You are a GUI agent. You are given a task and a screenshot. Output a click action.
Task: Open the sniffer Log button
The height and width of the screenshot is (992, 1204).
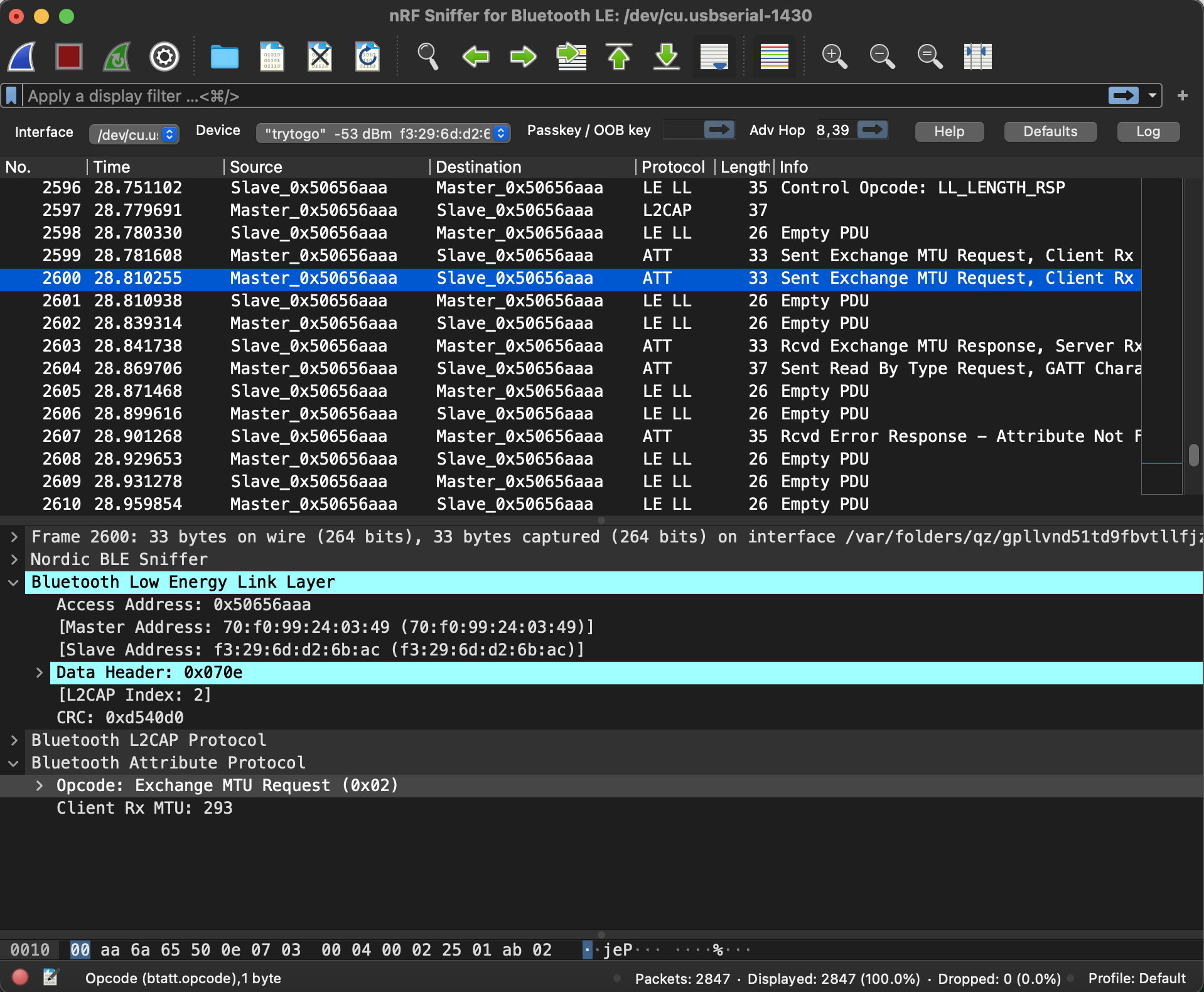tap(1148, 131)
